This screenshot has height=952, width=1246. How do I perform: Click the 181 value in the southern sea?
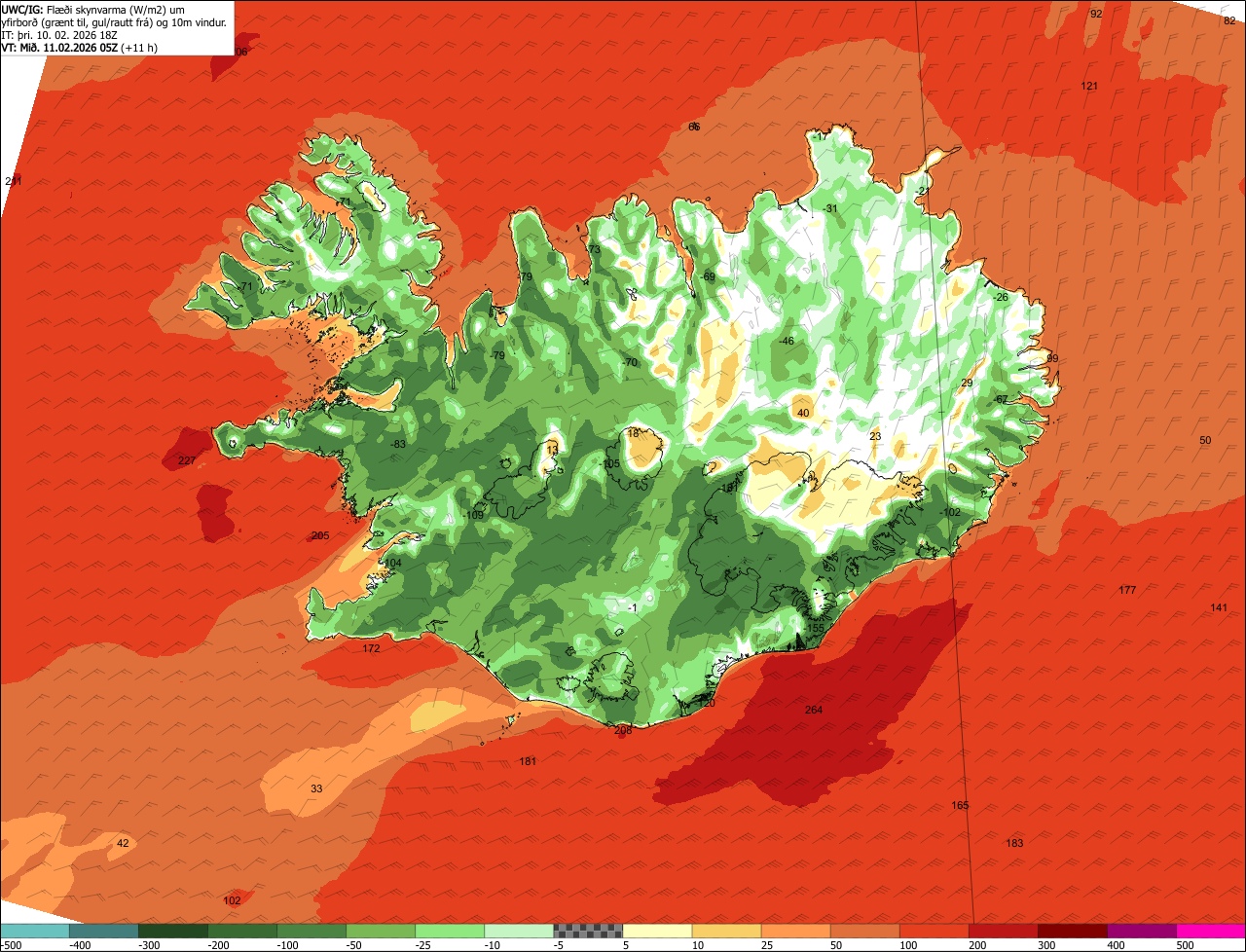coord(528,761)
